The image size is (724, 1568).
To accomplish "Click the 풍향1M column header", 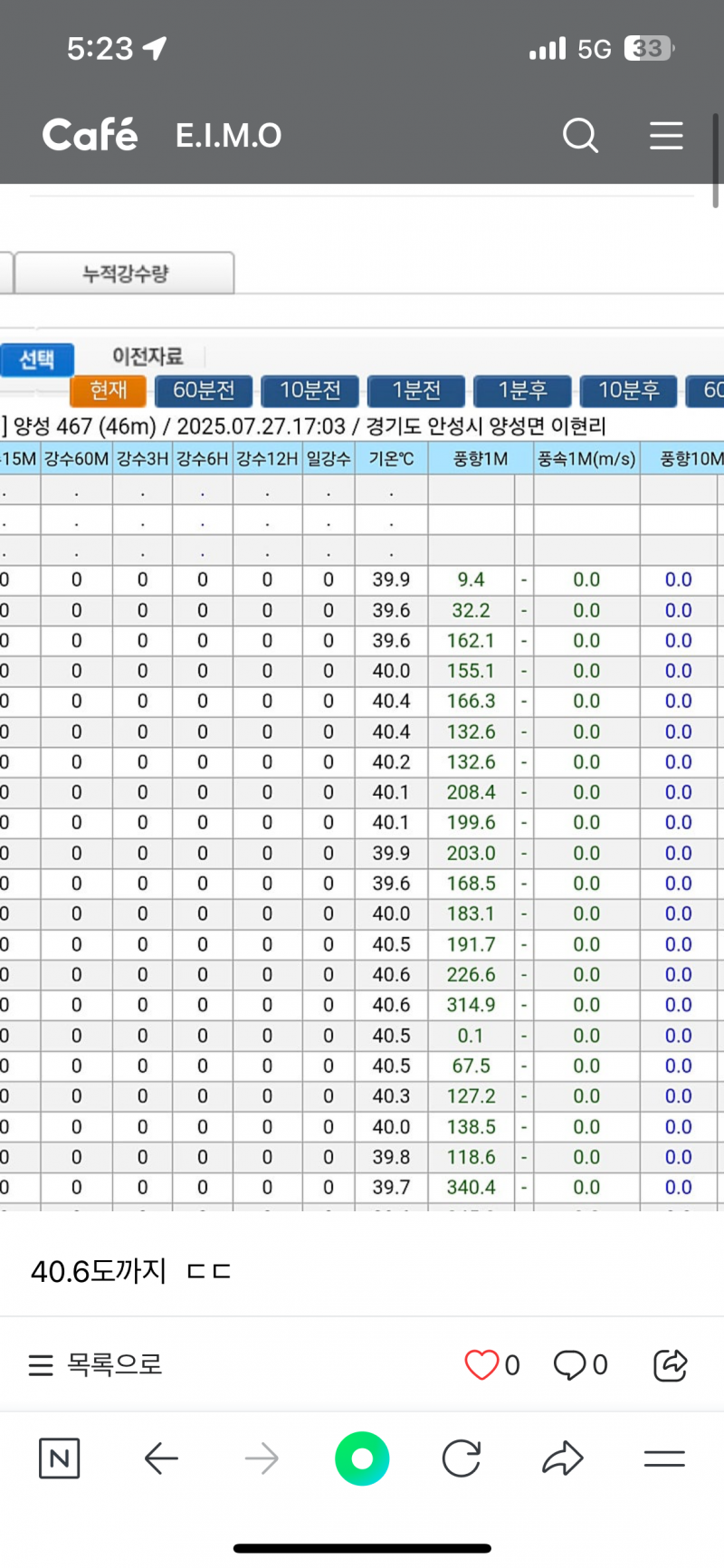I will [481, 459].
